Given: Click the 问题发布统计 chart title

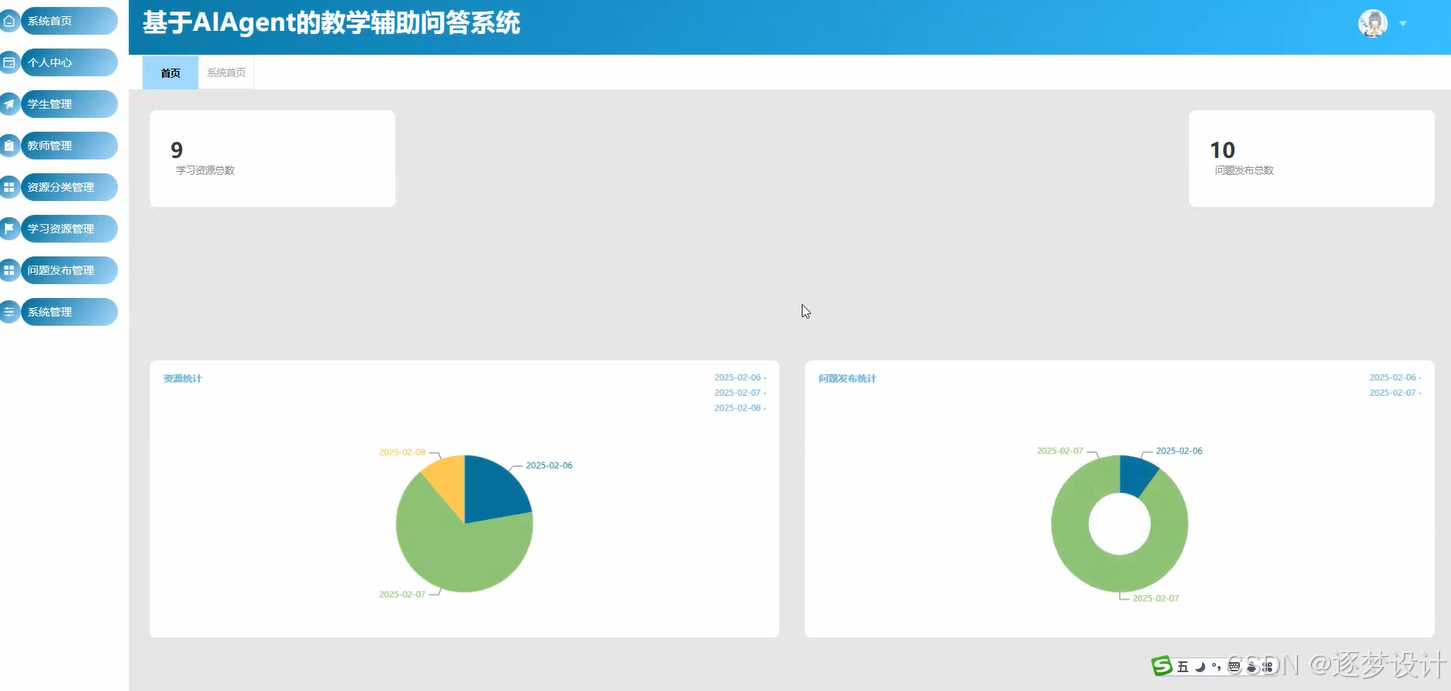Looking at the screenshot, I should (847, 378).
